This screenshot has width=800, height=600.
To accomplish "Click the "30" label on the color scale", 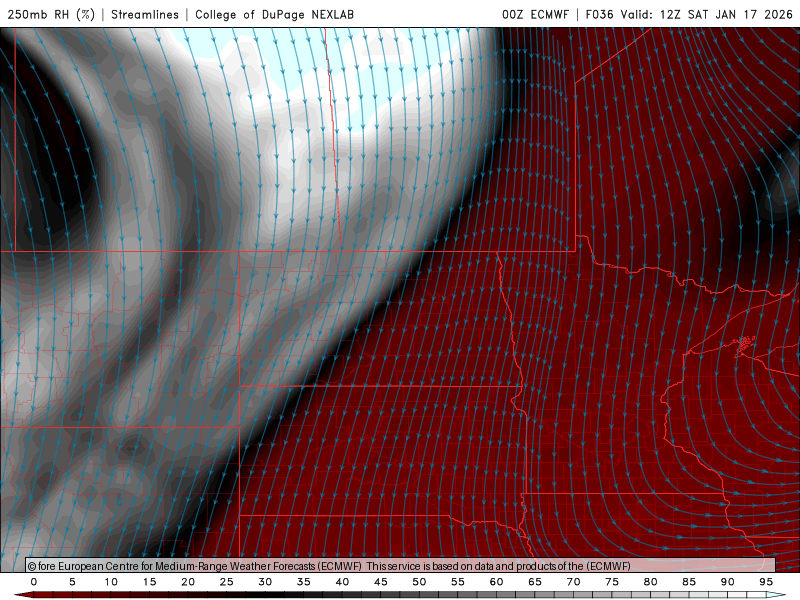I will point(265,582).
